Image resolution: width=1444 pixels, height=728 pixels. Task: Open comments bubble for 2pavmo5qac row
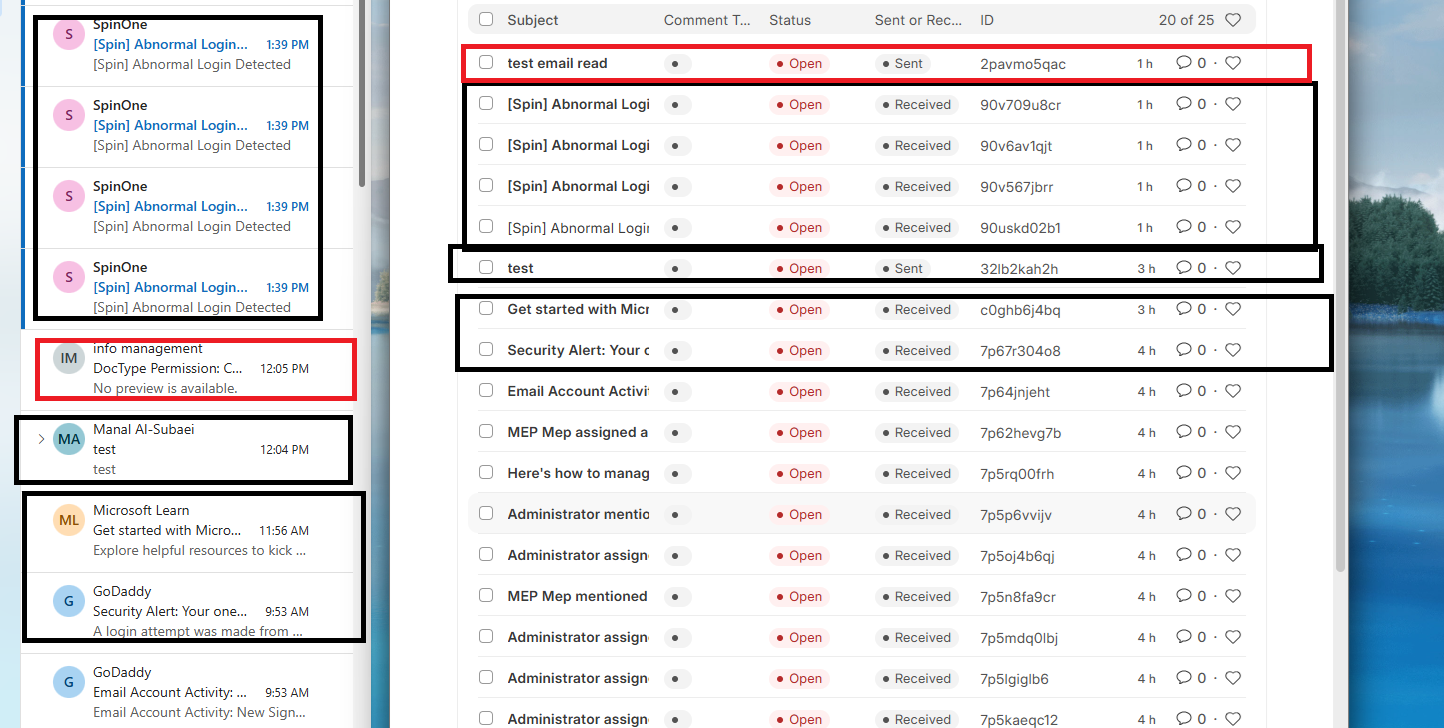click(x=1184, y=63)
